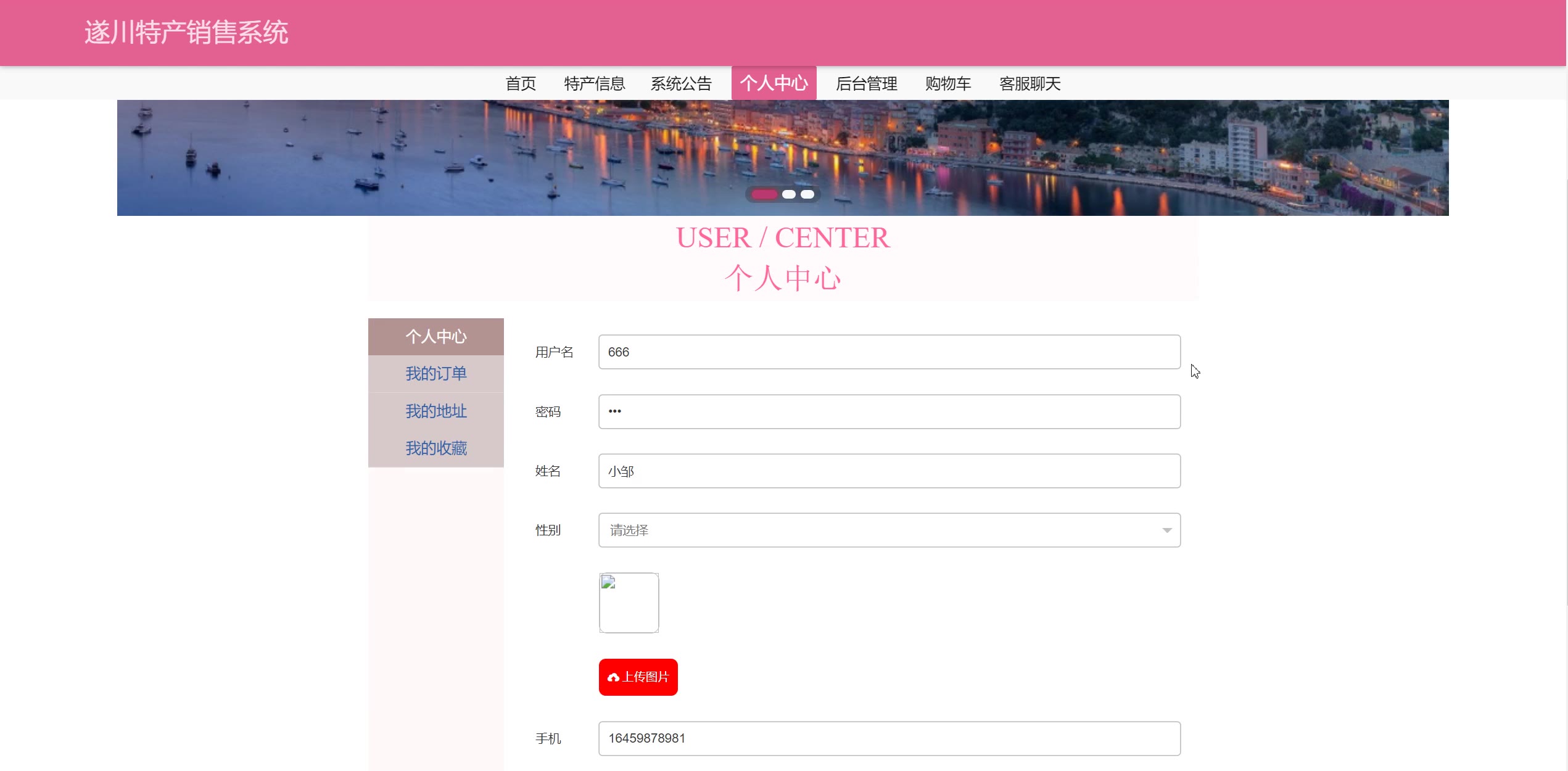Click the harbor banner image

[x=783, y=158]
